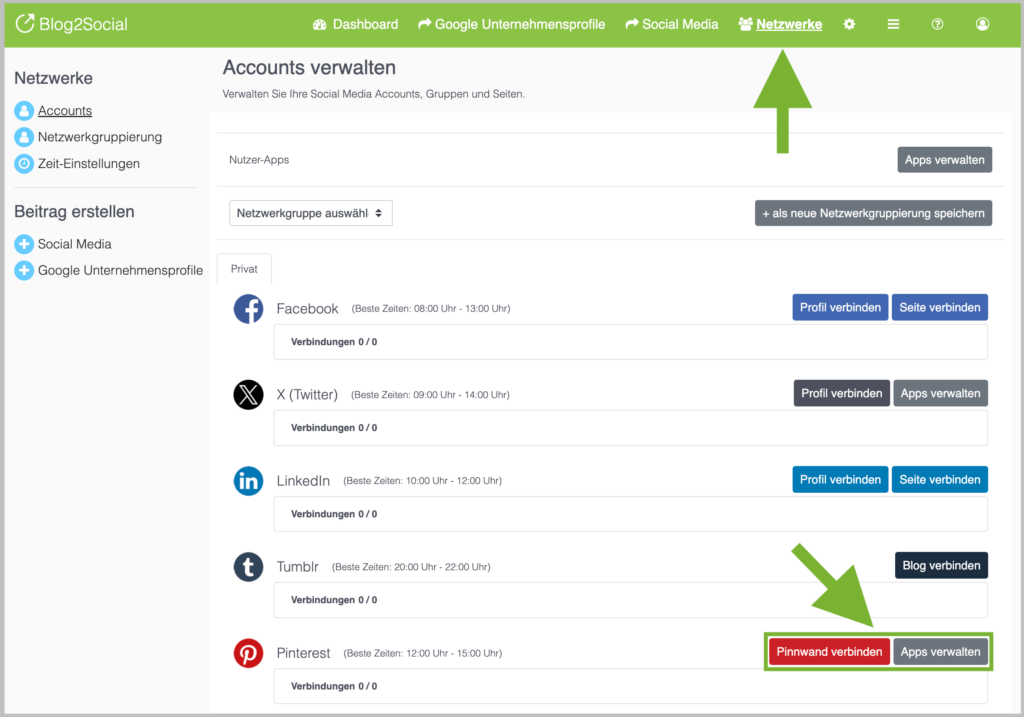Click the Accounts verwalten heading
The height and width of the screenshot is (717, 1024).
click(309, 68)
